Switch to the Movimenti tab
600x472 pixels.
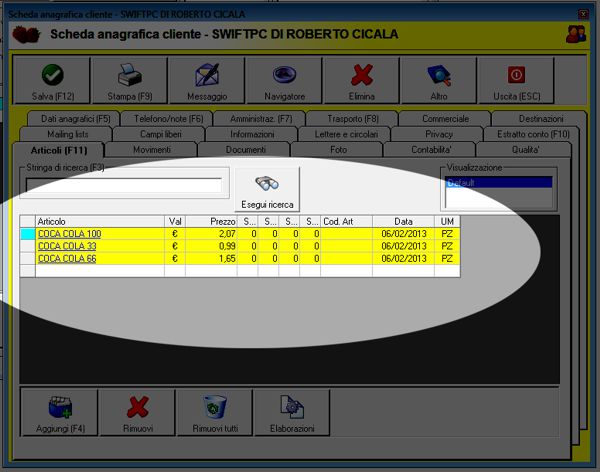pos(152,150)
